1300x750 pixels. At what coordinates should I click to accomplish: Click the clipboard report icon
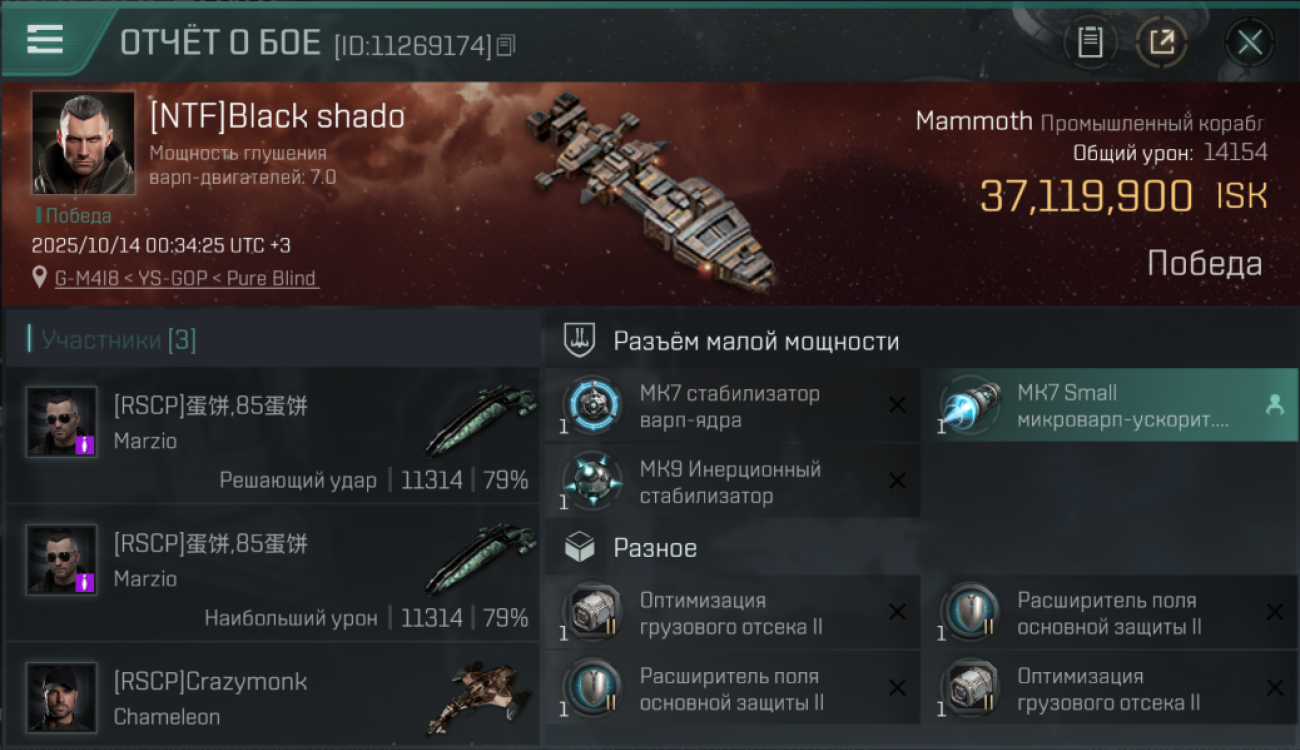click(x=1090, y=42)
